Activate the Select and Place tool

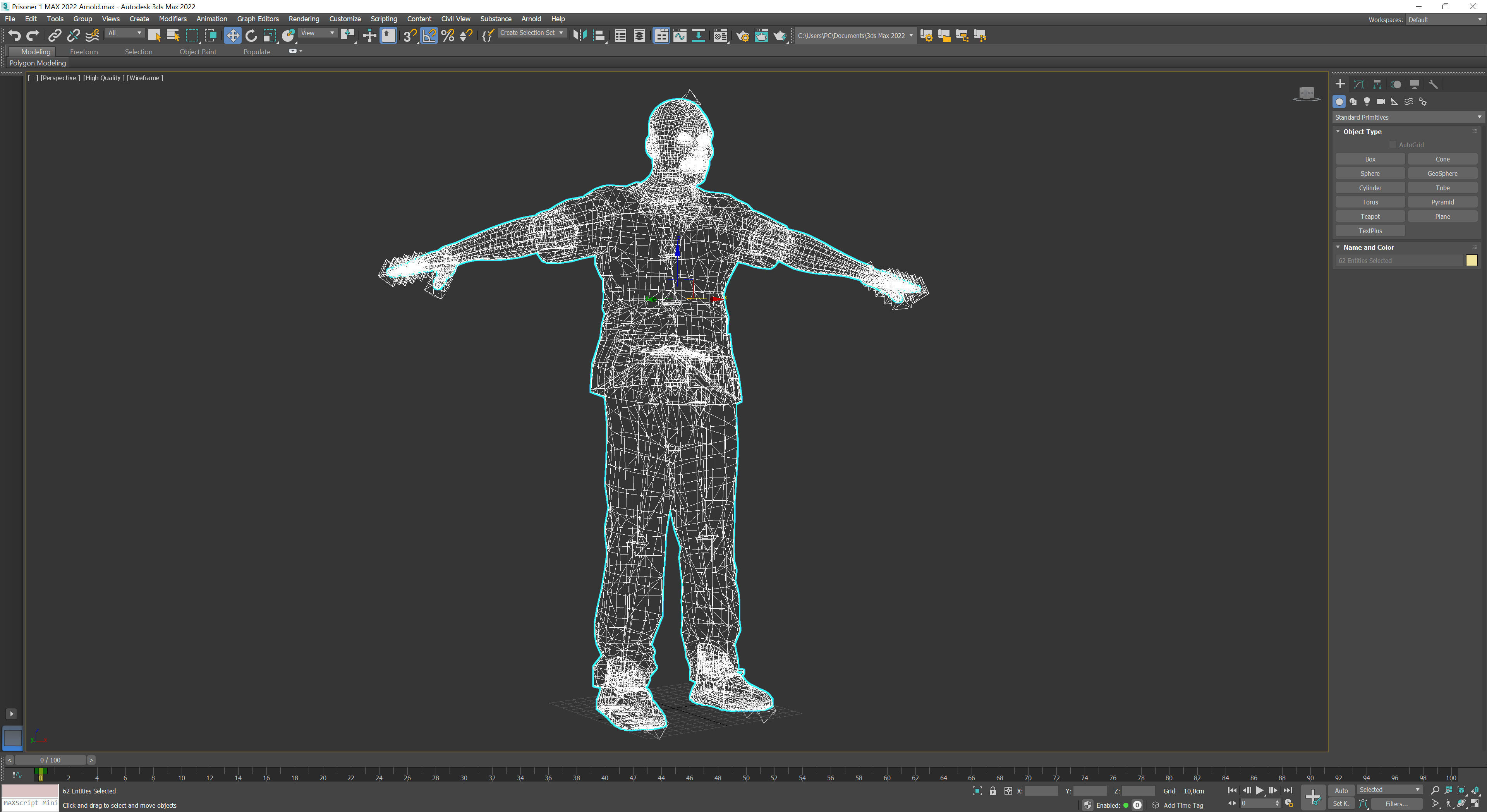[x=288, y=36]
